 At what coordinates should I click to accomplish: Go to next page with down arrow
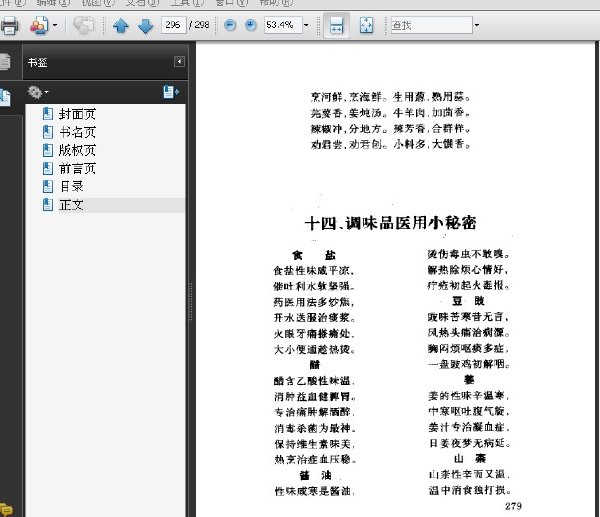(145, 26)
